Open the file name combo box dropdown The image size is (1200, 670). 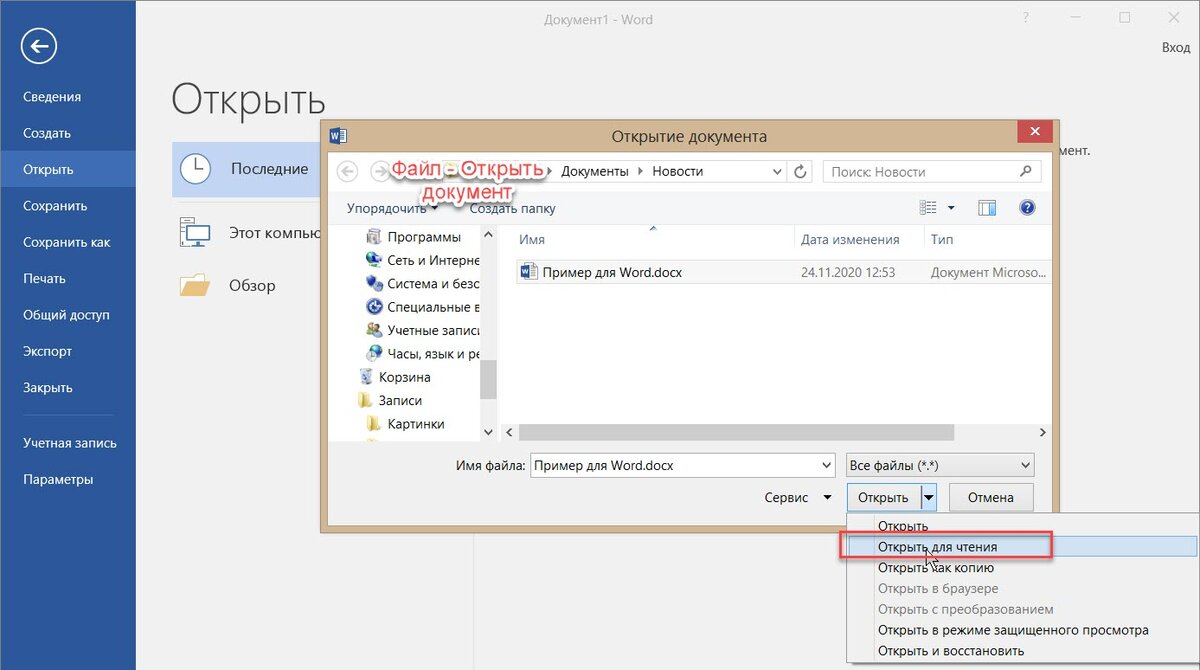click(826, 465)
